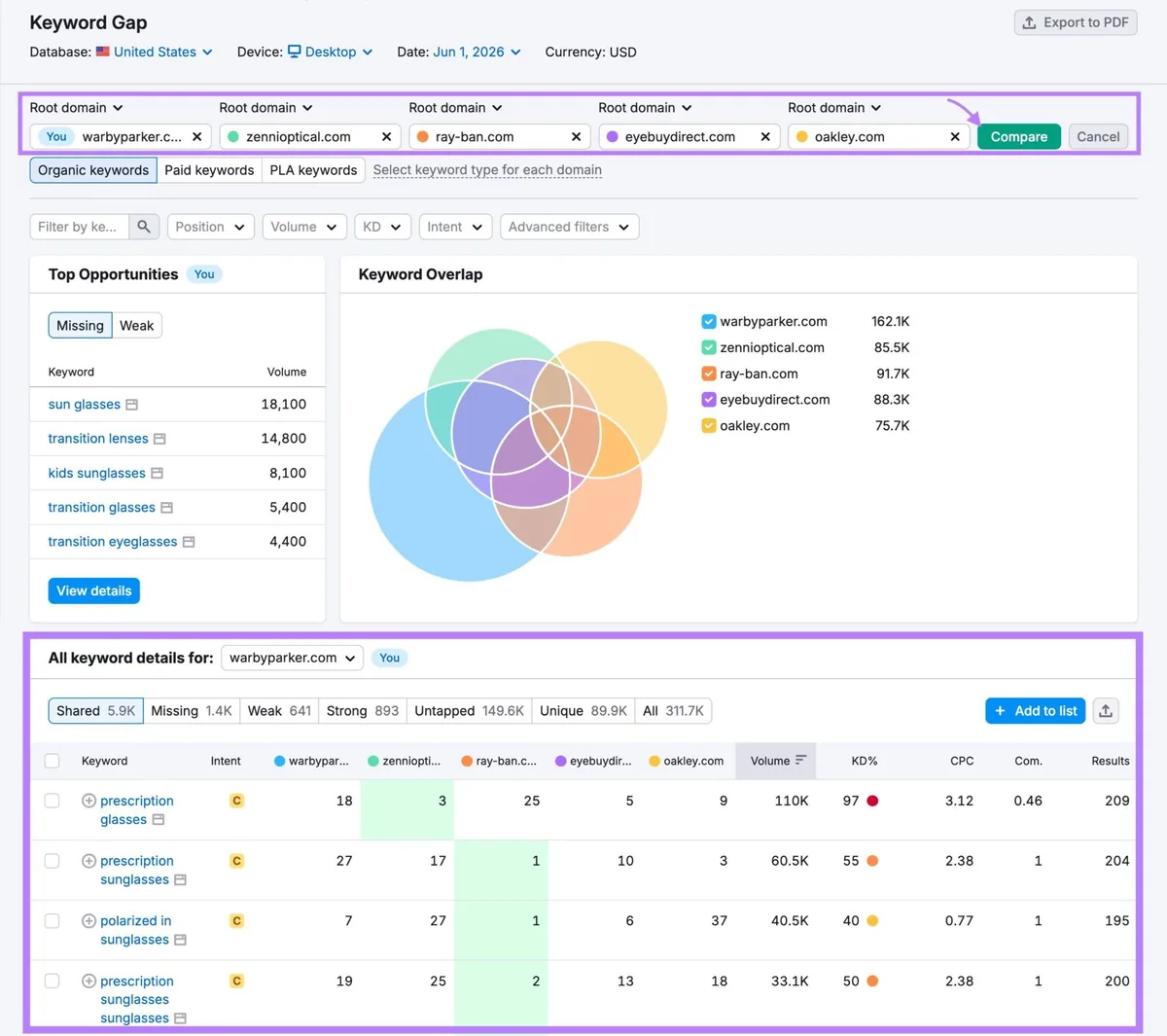
Task: Select all keywords with header checkbox
Action: tap(53, 761)
